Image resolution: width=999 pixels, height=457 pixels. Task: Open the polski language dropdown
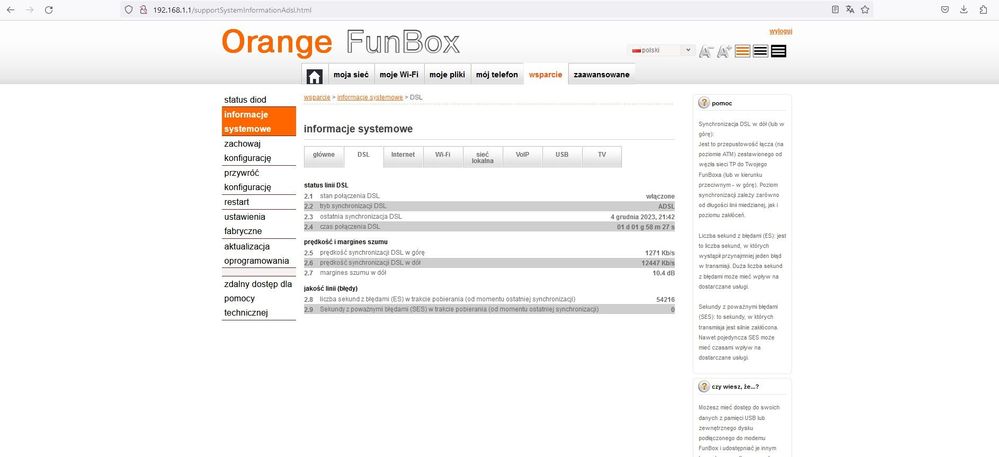661,50
